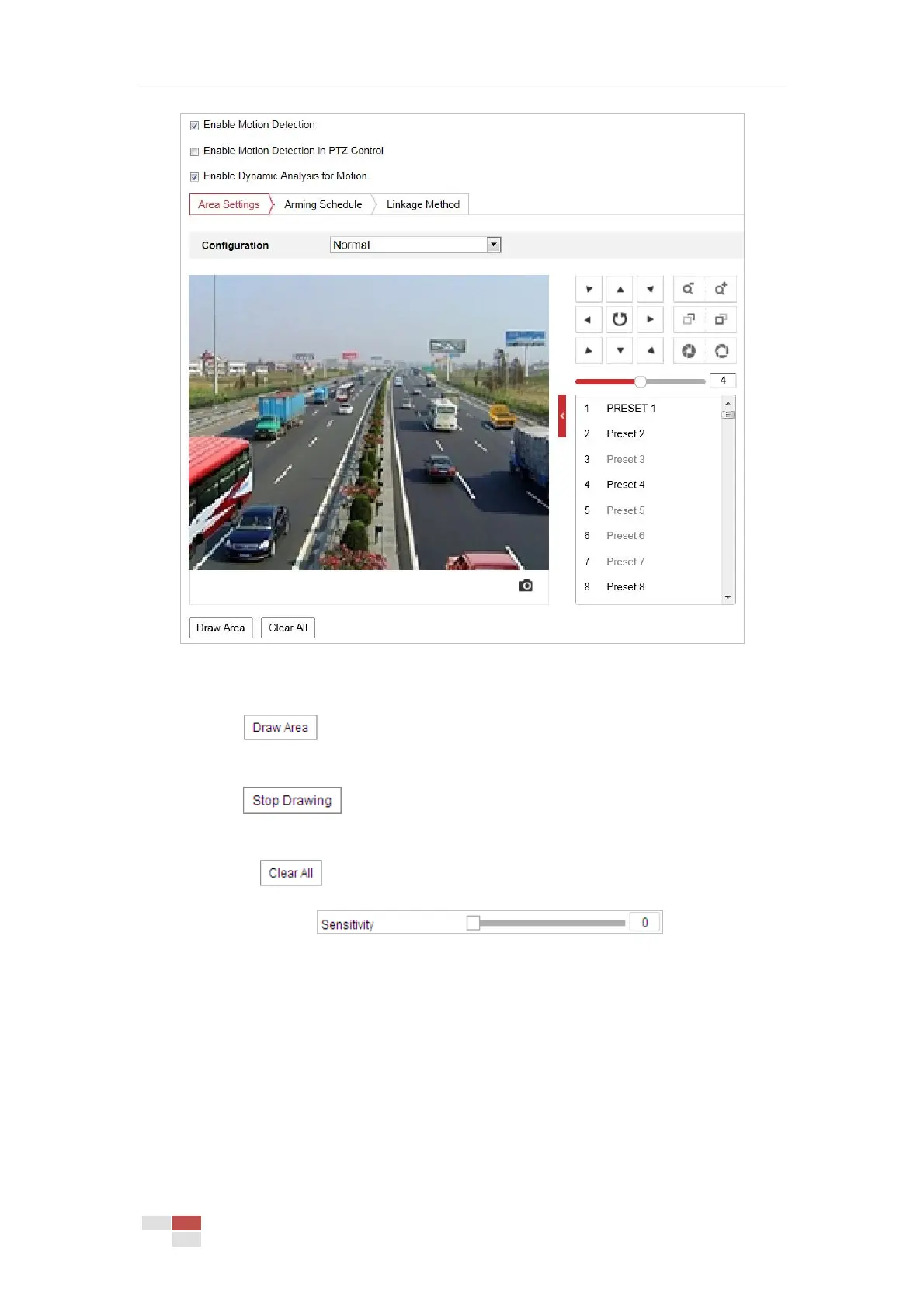Move the Sensitivity slider handle

pos(473,923)
